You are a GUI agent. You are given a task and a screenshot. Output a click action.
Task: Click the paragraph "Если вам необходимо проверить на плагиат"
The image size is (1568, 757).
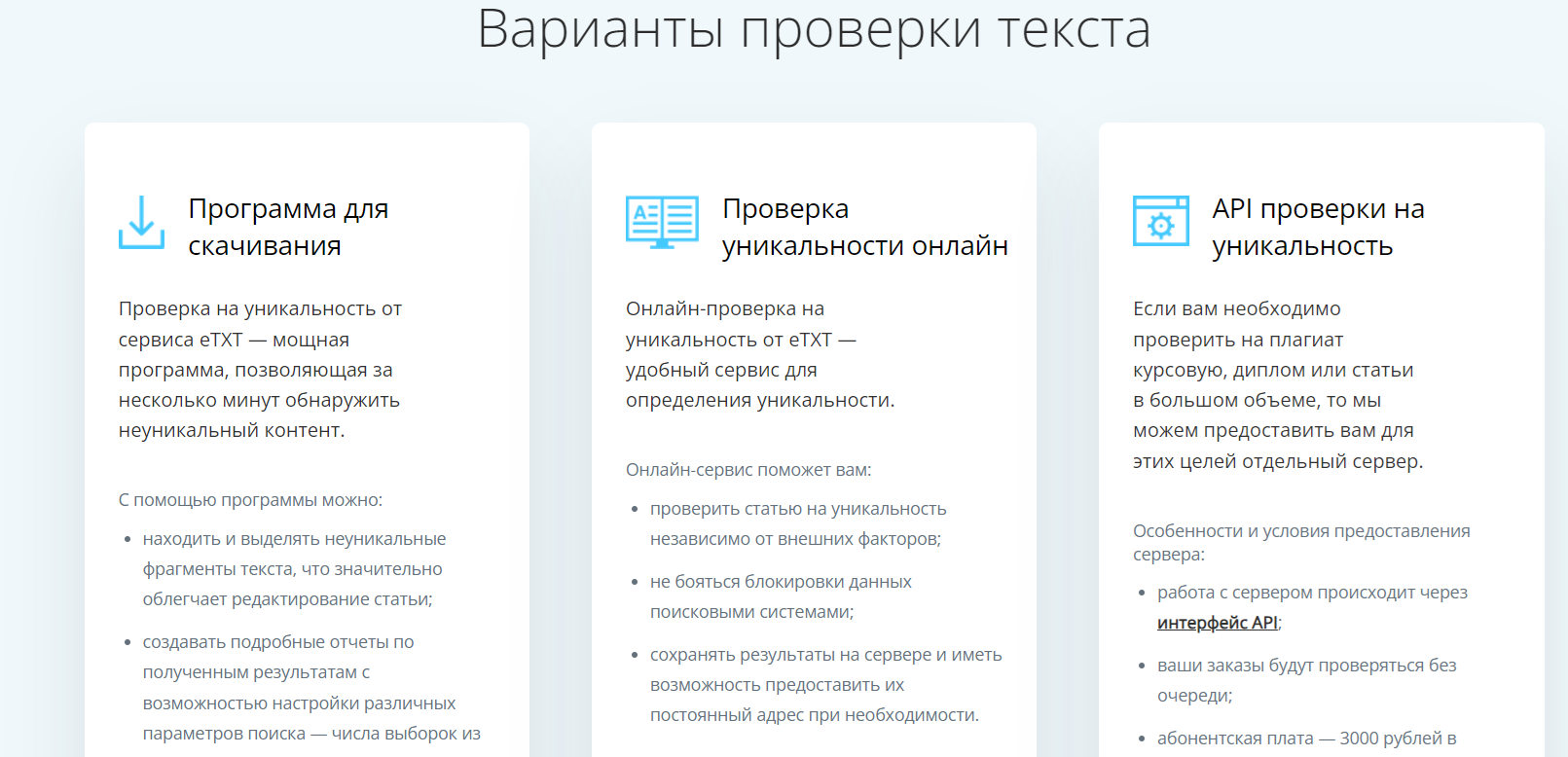(1278, 384)
